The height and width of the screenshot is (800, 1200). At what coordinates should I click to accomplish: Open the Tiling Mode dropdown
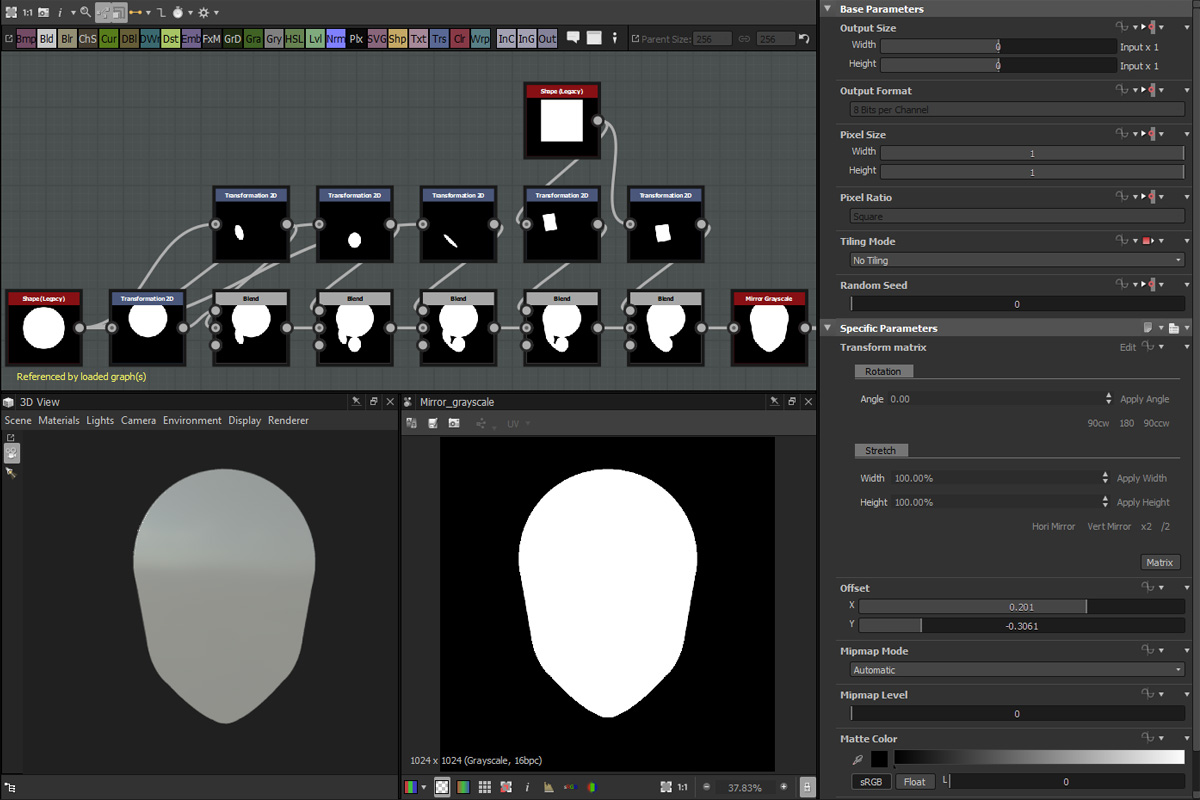pyautogui.click(x=1017, y=260)
